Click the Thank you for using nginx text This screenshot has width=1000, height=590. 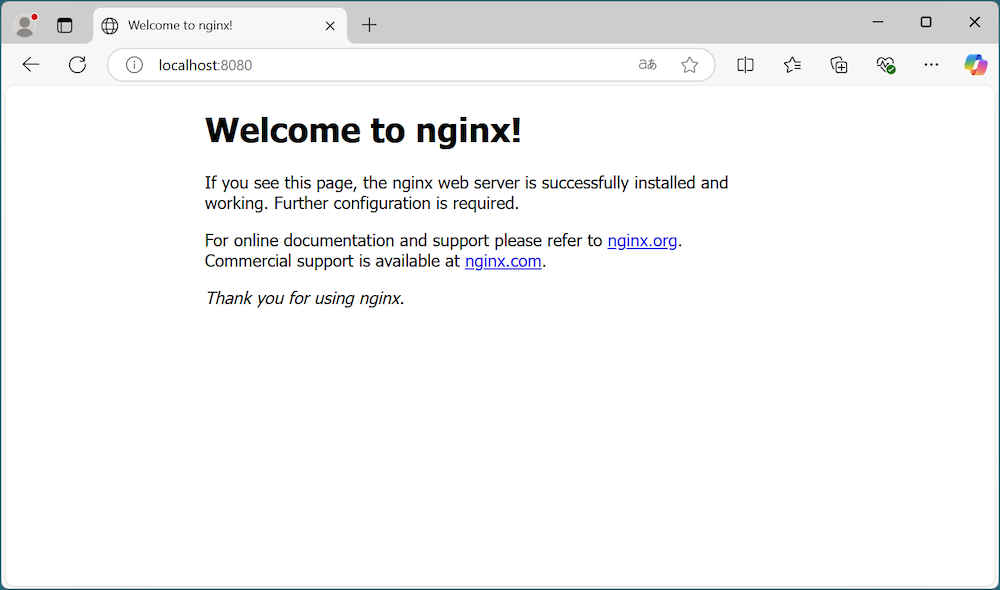pos(305,298)
